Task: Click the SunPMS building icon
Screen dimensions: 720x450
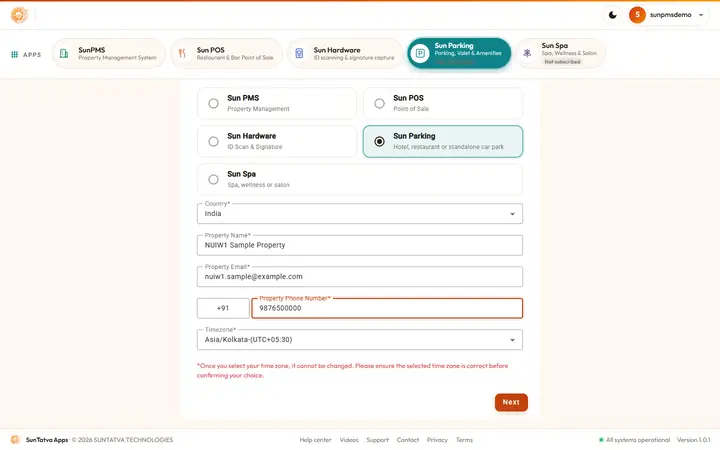Action: click(x=64, y=54)
